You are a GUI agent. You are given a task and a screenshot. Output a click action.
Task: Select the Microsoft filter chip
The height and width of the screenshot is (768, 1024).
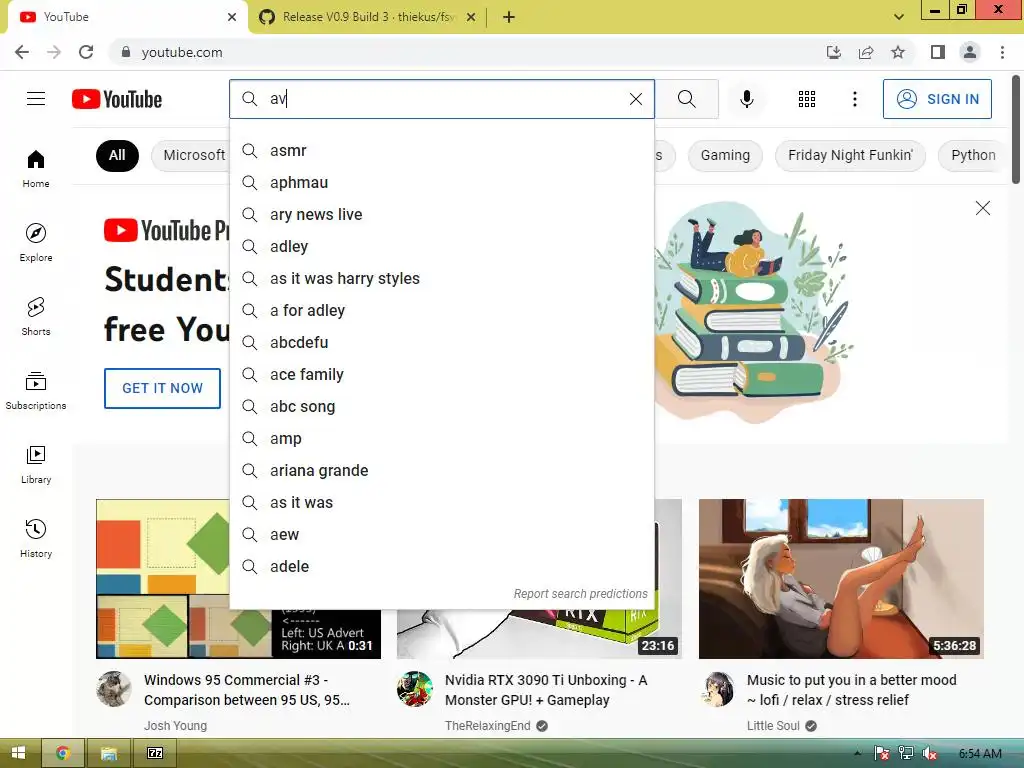pos(191,155)
